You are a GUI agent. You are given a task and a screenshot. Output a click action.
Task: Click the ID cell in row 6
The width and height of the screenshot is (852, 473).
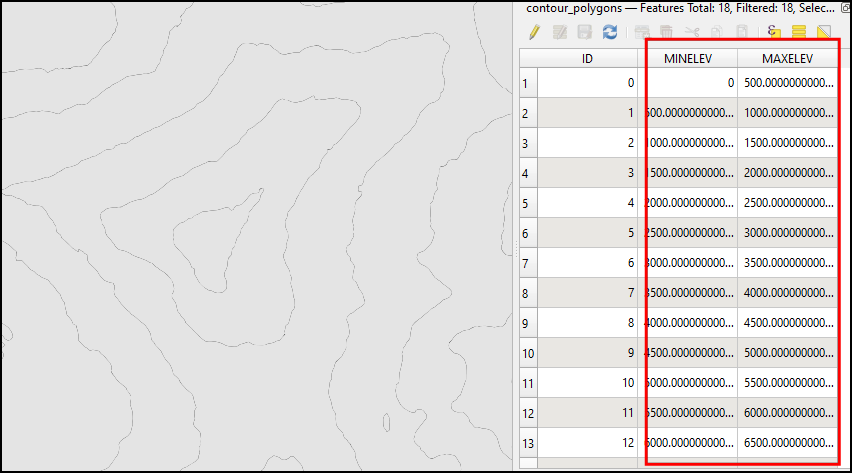[587, 233]
